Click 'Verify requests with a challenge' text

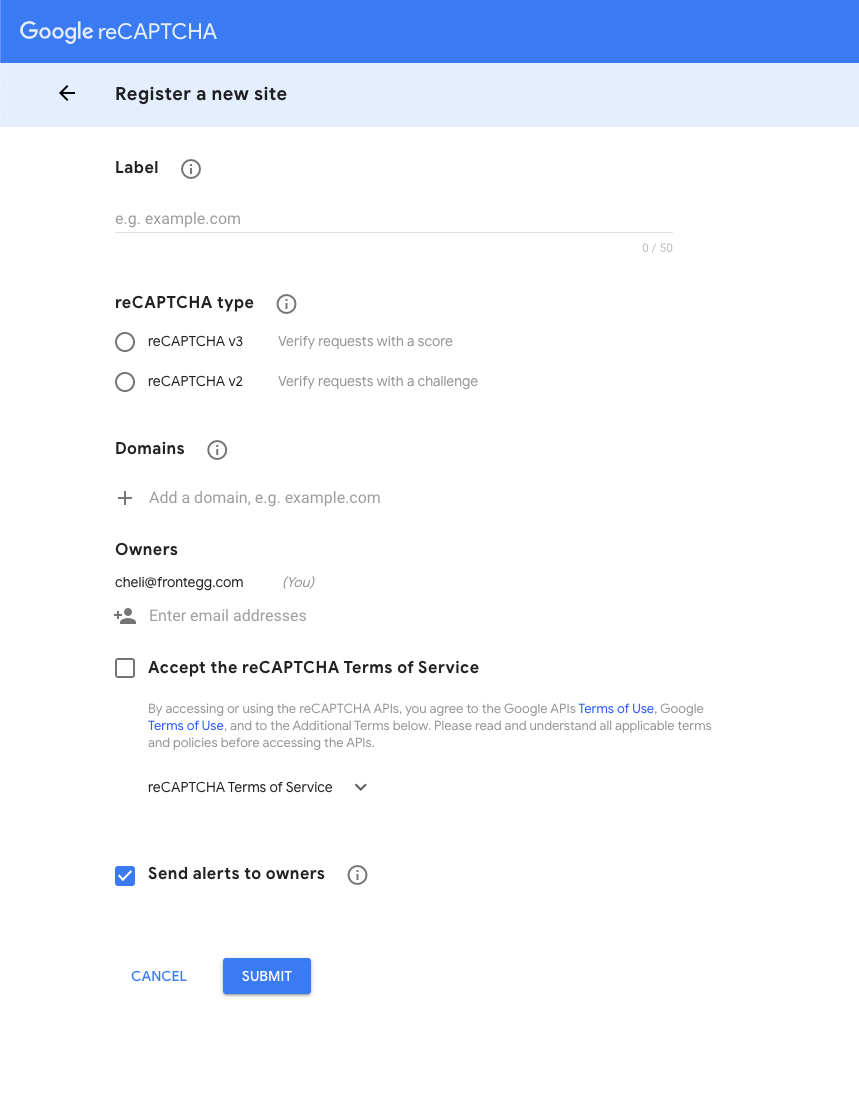(378, 382)
